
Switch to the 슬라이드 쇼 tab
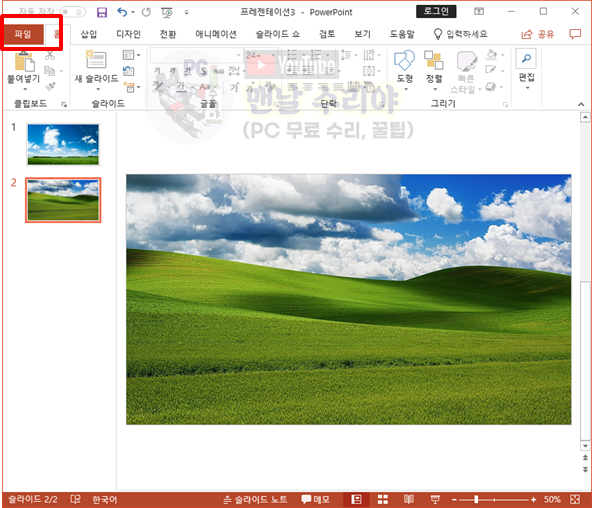[x=278, y=34]
